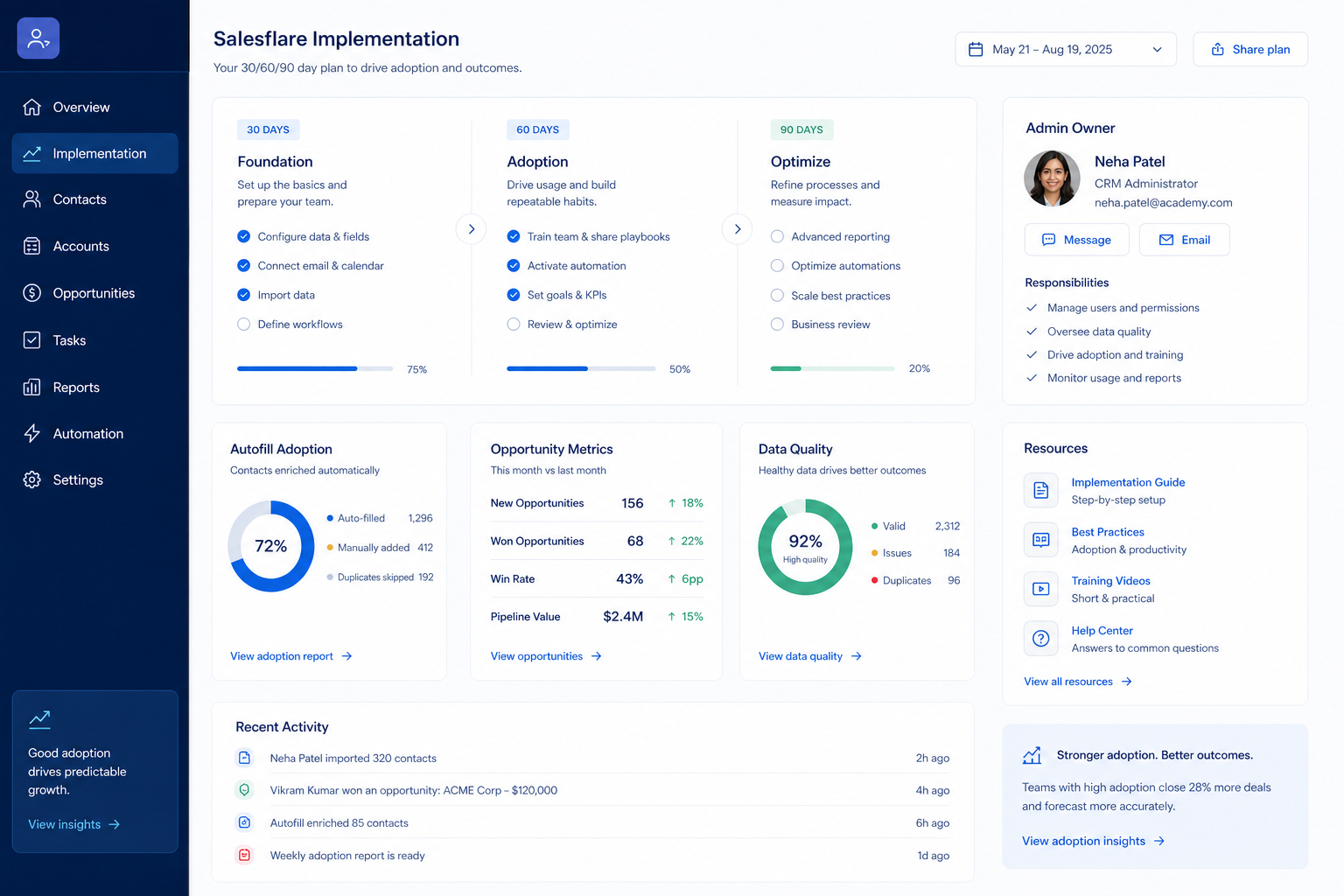Uncheck Connect email & calendar
Image resolution: width=1344 pixels, height=896 pixels.
[244, 265]
